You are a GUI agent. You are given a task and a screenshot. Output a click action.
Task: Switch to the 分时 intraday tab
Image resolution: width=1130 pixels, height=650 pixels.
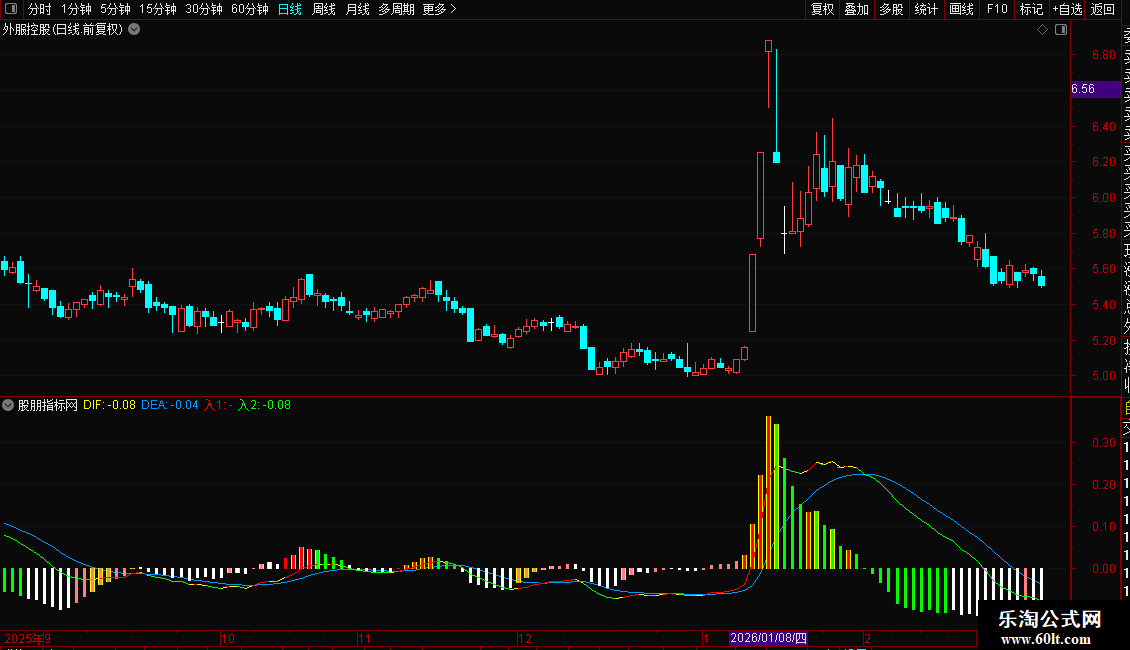[x=40, y=9]
